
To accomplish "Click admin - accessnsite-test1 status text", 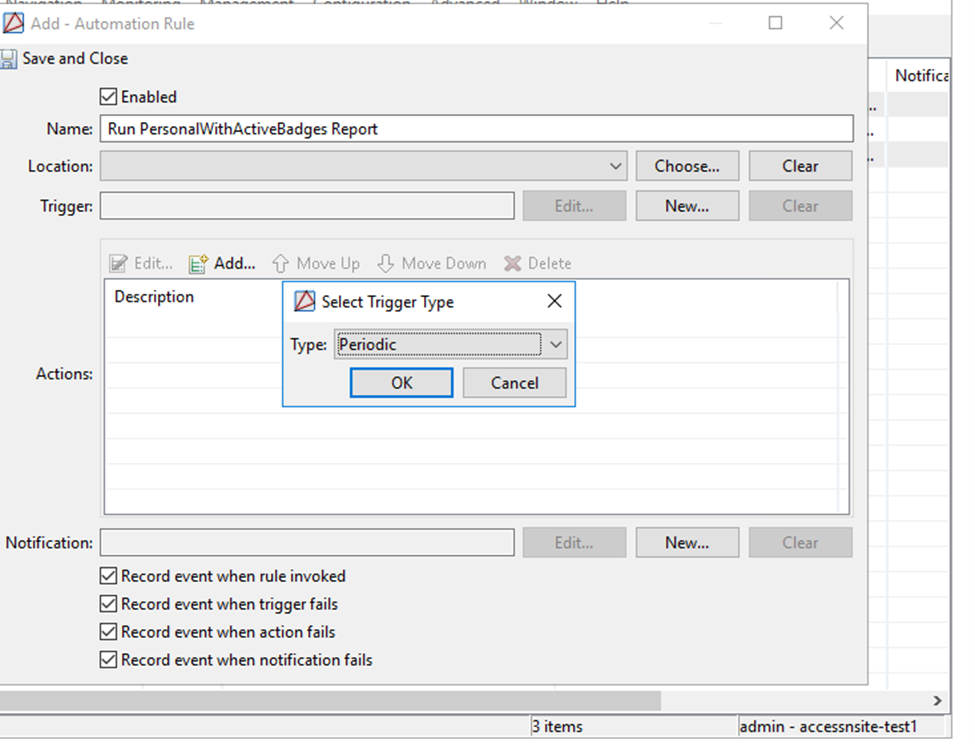I will 828,726.
